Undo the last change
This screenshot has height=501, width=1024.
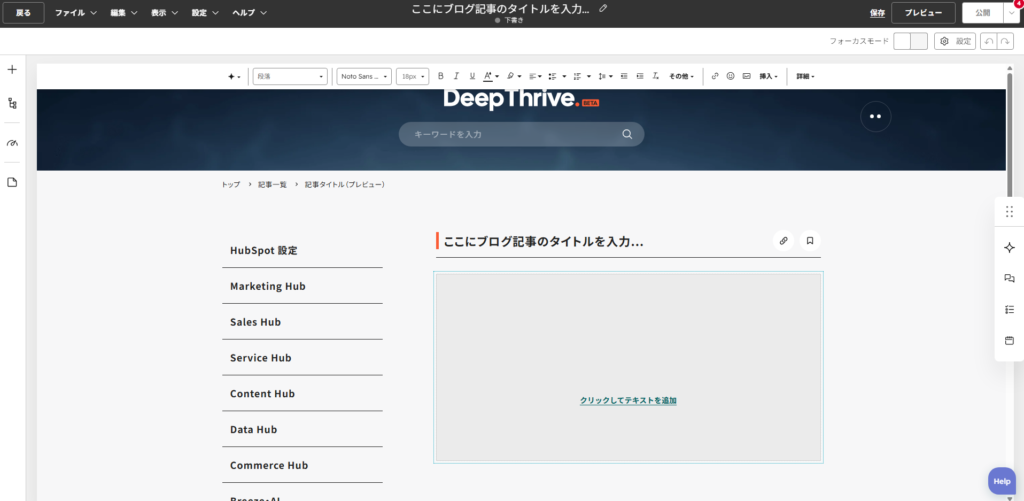[989, 41]
